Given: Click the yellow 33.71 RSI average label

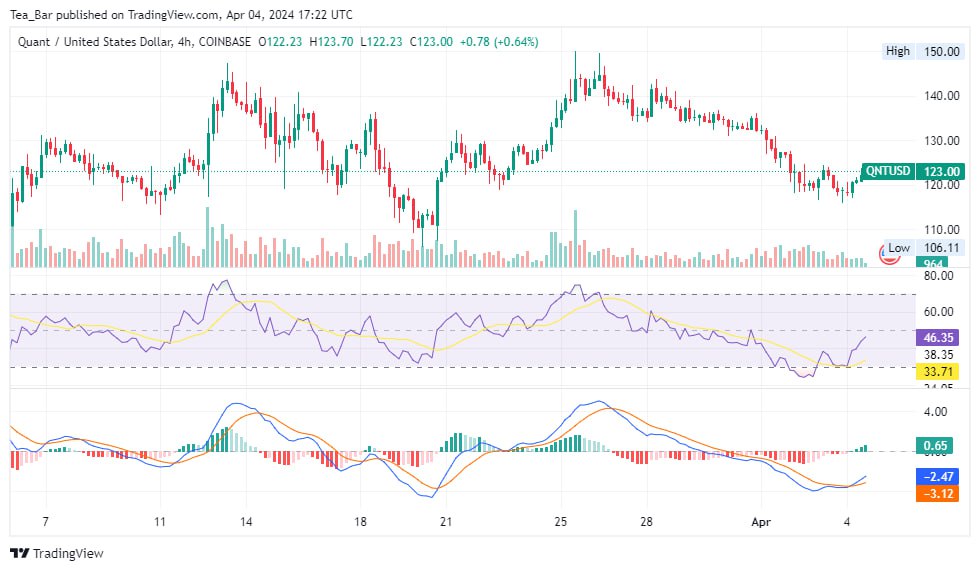Looking at the screenshot, I should tap(938, 372).
